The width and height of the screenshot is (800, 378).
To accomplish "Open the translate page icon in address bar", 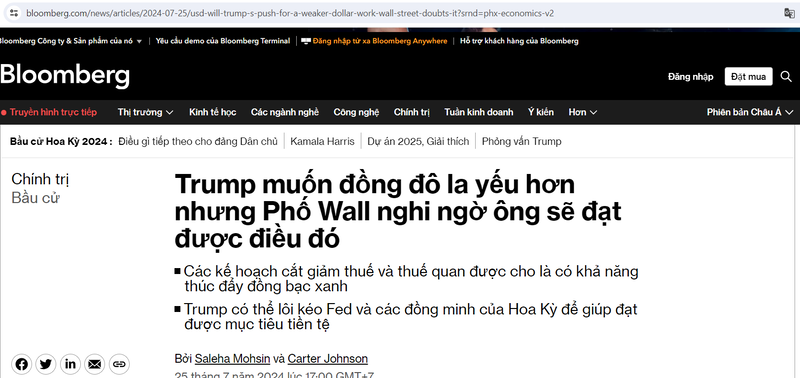I will pos(789,13).
